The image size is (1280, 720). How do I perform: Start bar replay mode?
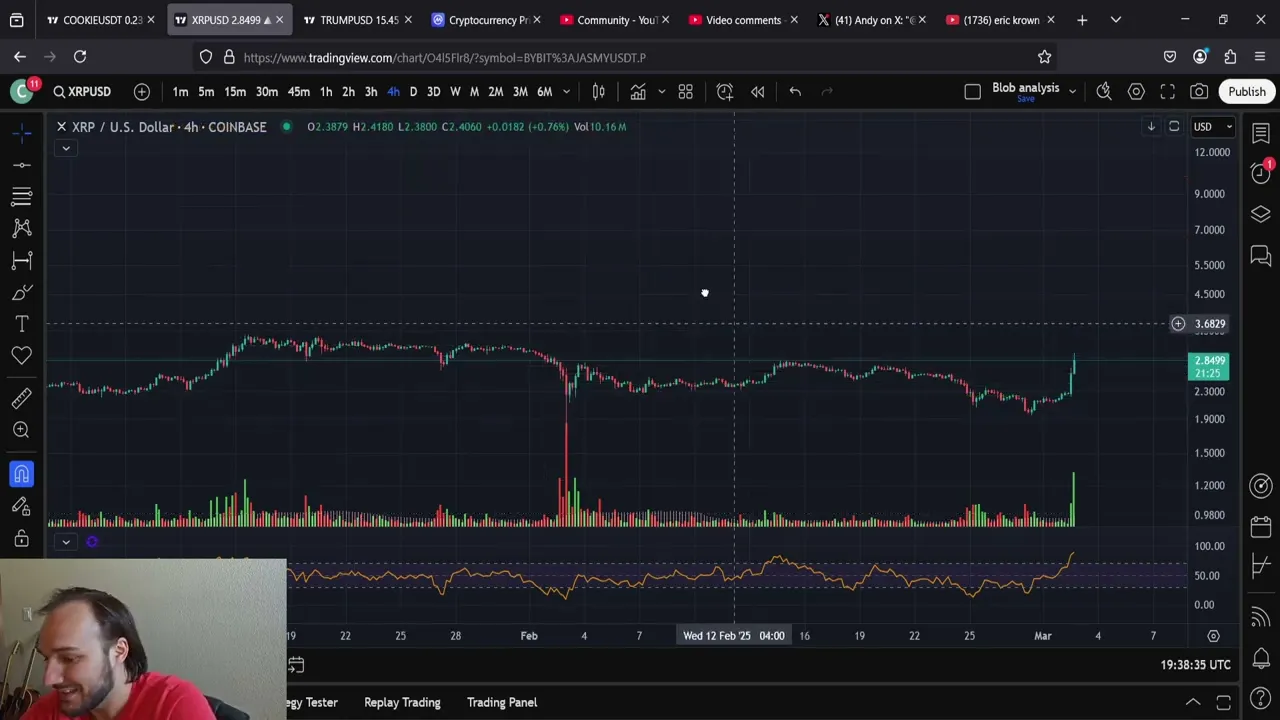(x=758, y=92)
